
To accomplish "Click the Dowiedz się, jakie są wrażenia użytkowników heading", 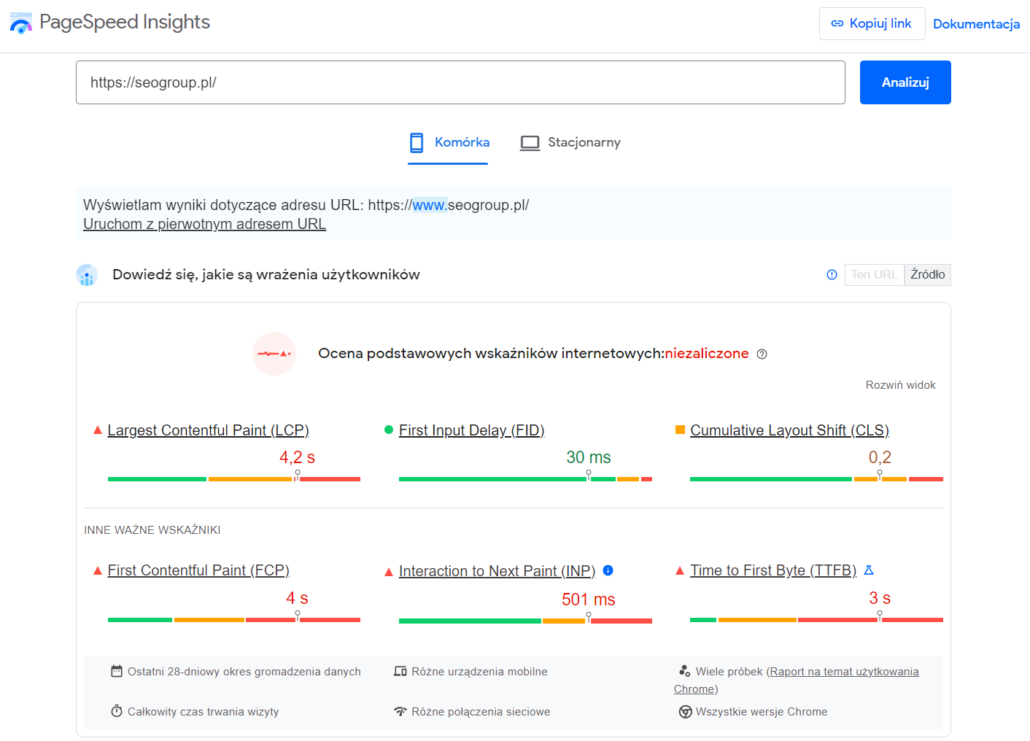I will click(266, 275).
